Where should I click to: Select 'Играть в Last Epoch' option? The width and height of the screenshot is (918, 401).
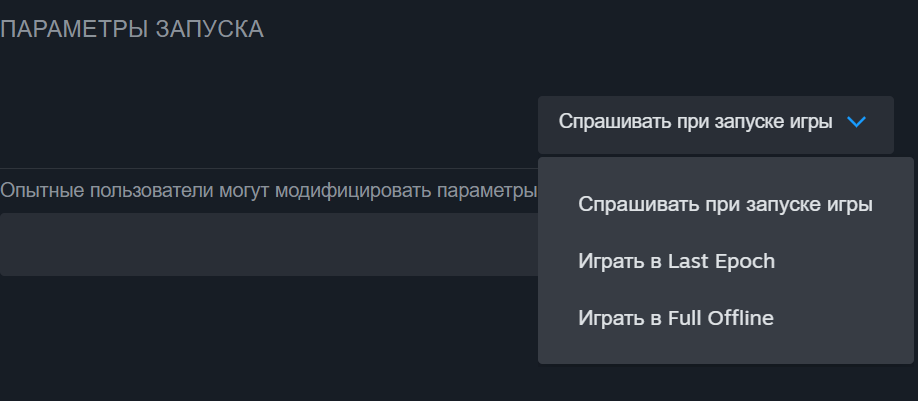pos(676,262)
